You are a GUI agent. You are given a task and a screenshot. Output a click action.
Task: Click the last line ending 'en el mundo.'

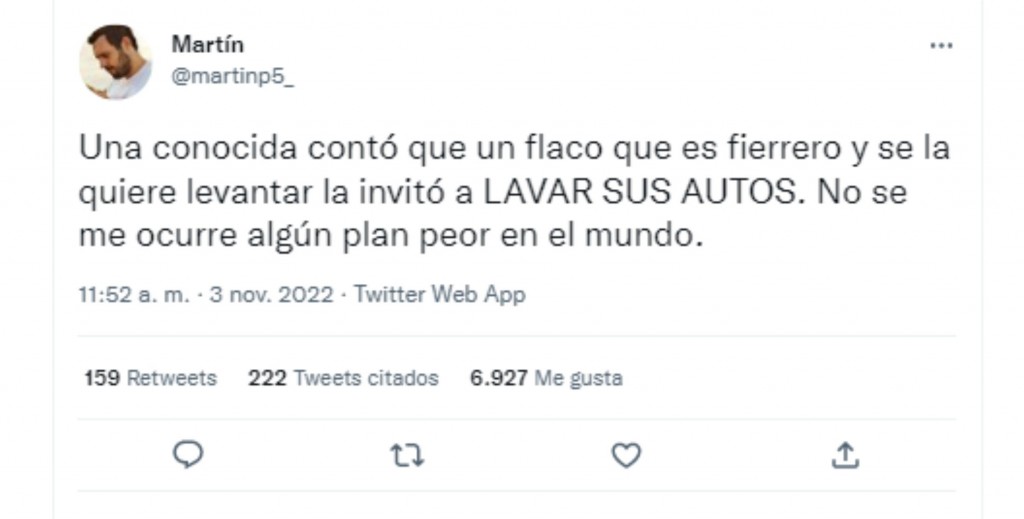pos(391,236)
